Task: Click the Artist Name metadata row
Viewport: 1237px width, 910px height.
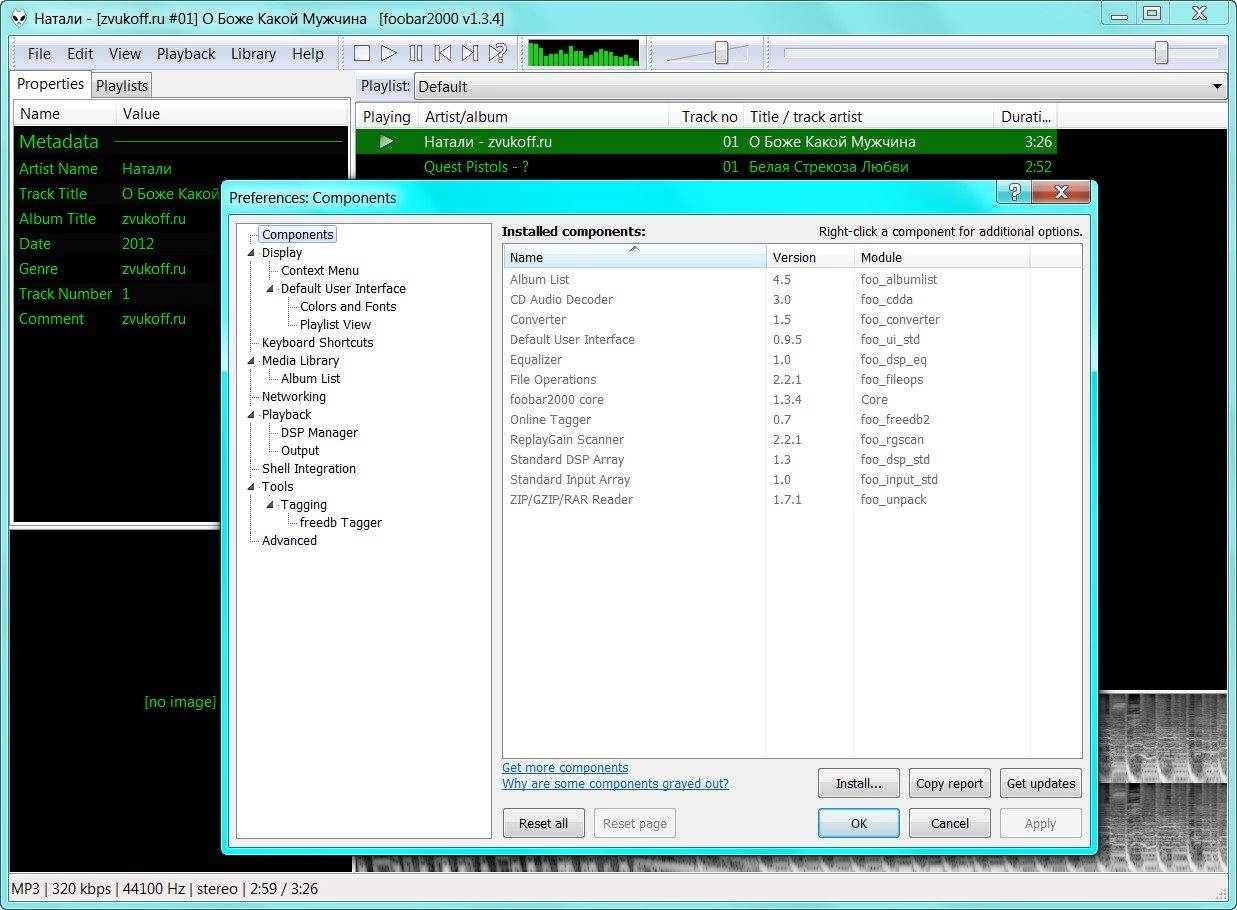Action: [180, 169]
